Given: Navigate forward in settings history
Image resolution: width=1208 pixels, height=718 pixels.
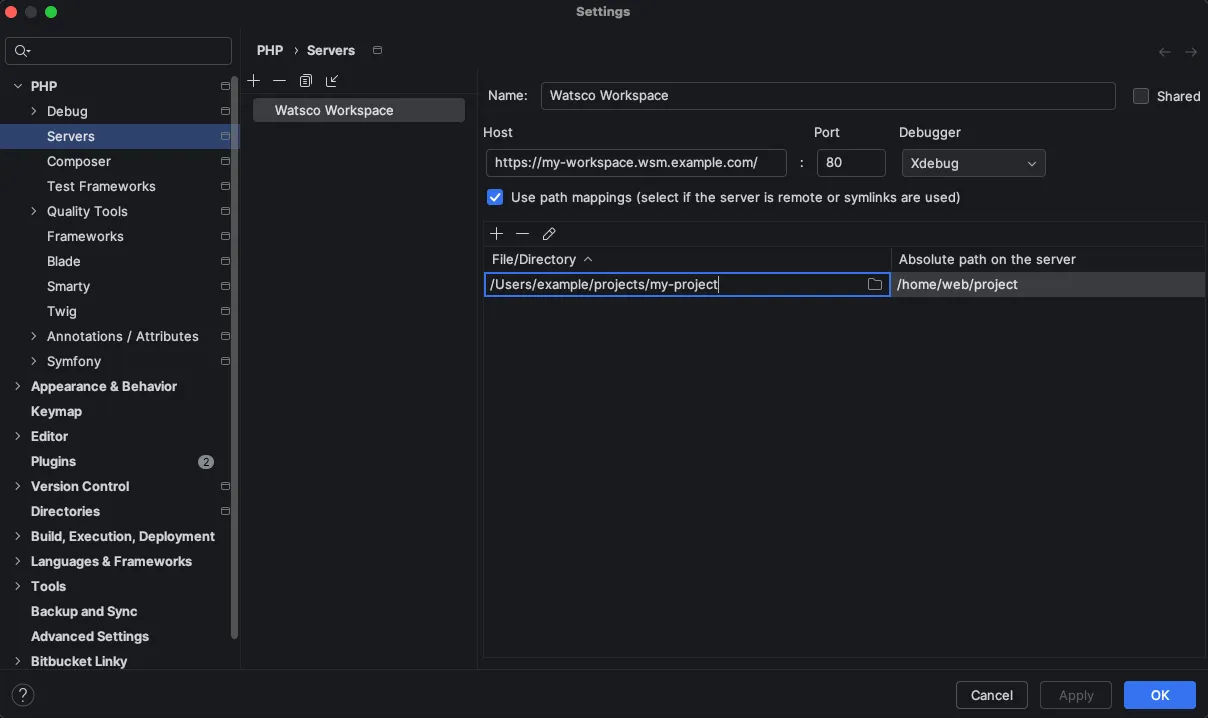Looking at the screenshot, I should (x=1191, y=51).
